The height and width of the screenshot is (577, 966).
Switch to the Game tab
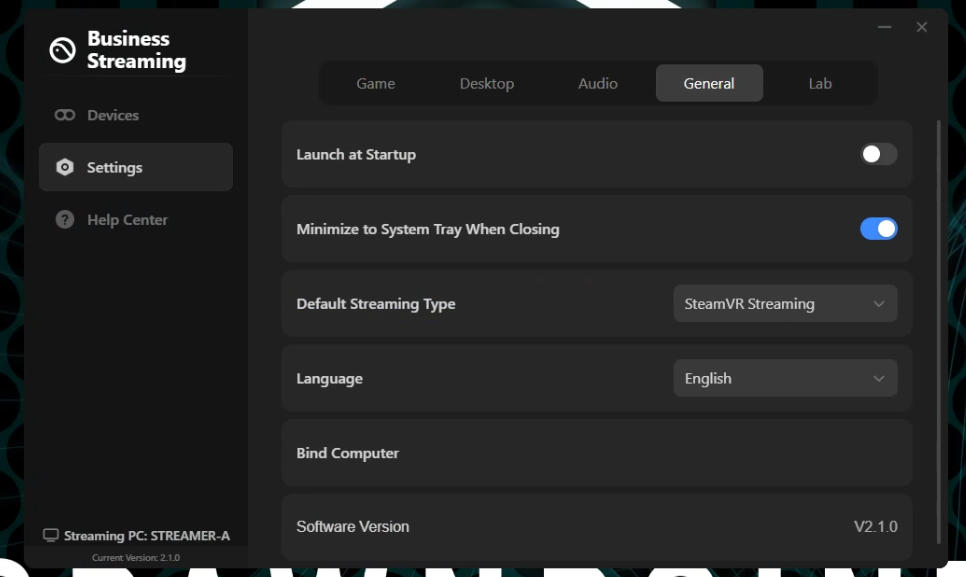coord(376,84)
